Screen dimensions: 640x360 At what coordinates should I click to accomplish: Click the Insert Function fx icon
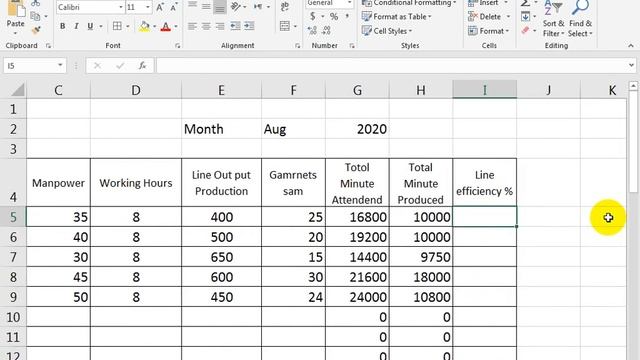(142, 66)
